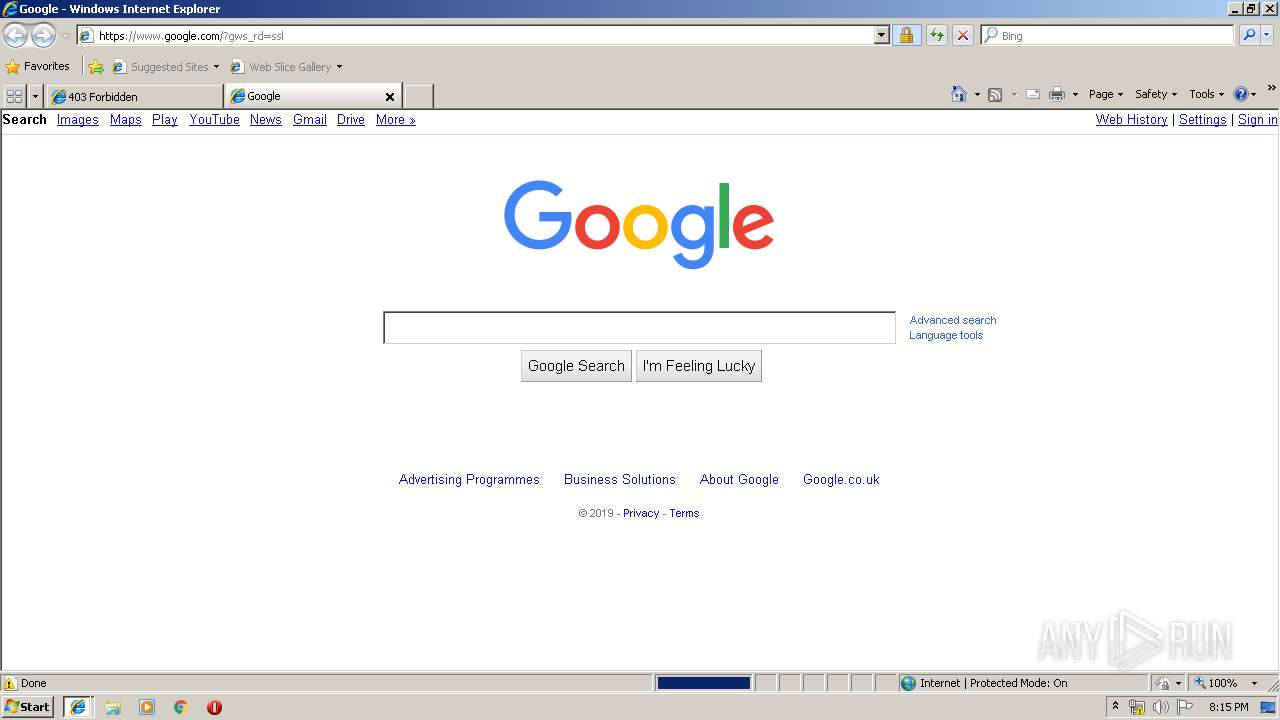This screenshot has width=1280, height=720.
Task: Open Web History link
Action: (1131, 119)
